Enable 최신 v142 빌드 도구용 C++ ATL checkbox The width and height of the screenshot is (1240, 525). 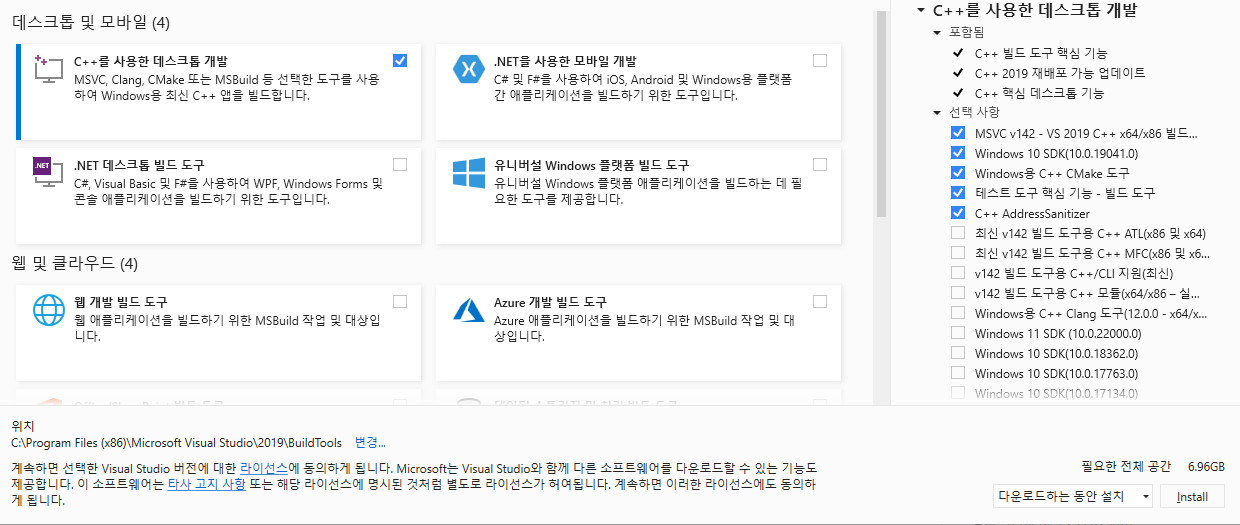[958, 233]
